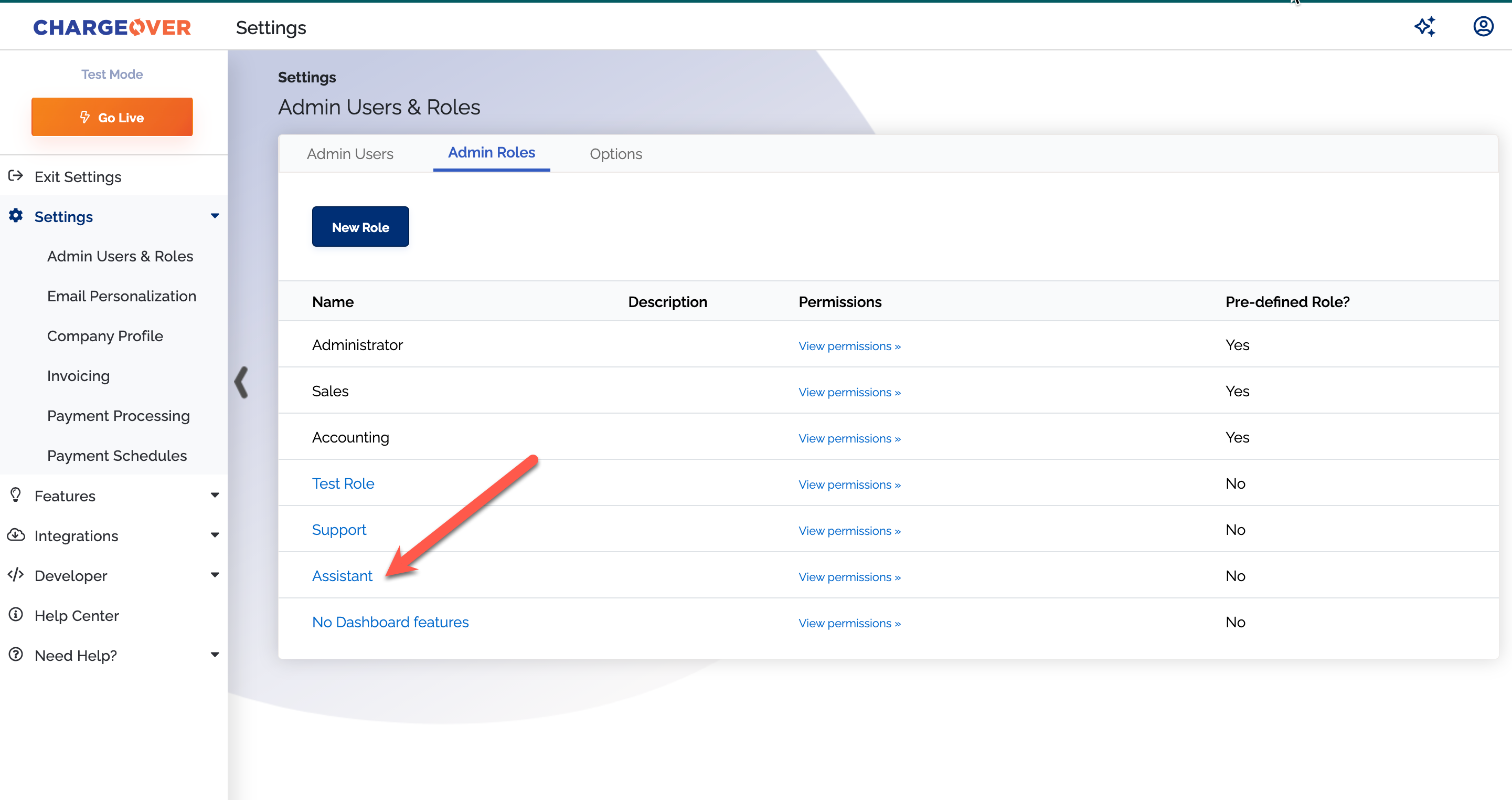This screenshot has height=800, width=1512.
Task: Open Invoicing settings
Action: point(78,376)
